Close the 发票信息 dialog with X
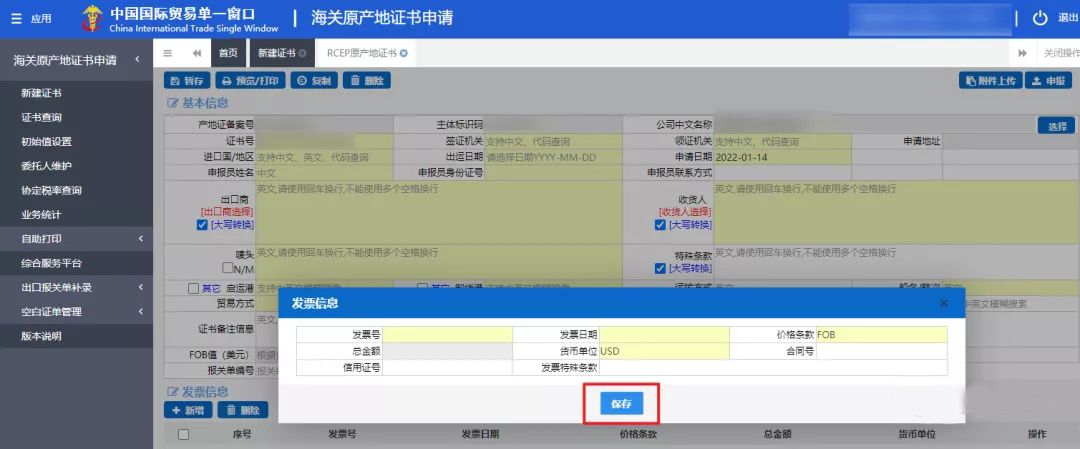1080x449 pixels. (x=943, y=303)
